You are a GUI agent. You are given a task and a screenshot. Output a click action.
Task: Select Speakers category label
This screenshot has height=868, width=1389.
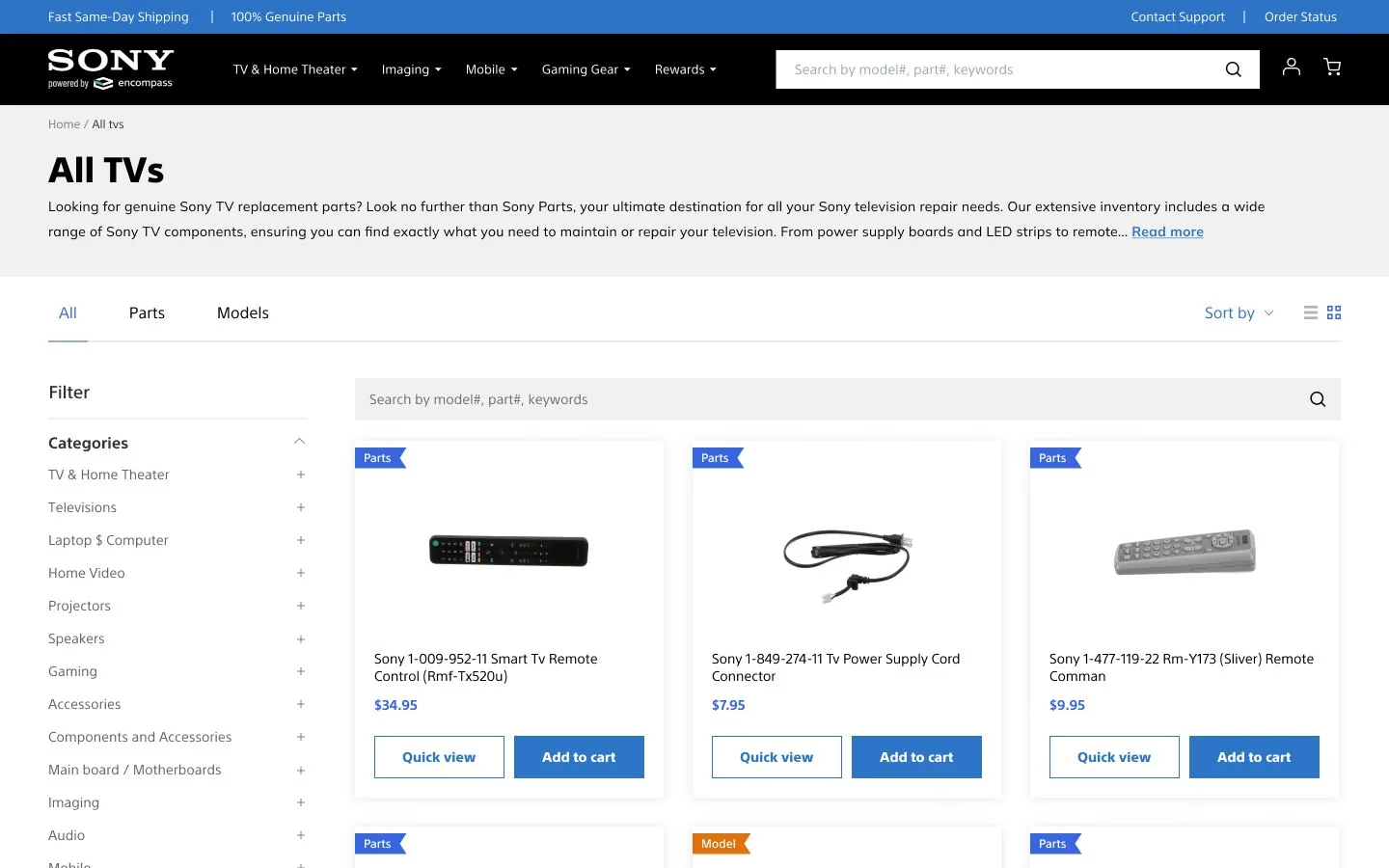click(x=76, y=638)
